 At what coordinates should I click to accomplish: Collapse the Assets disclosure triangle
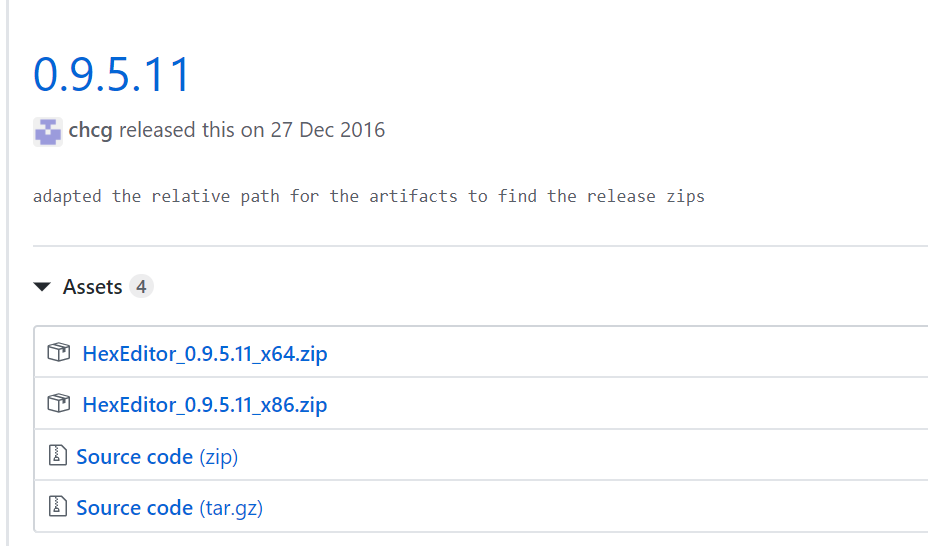[x=42, y=287]
